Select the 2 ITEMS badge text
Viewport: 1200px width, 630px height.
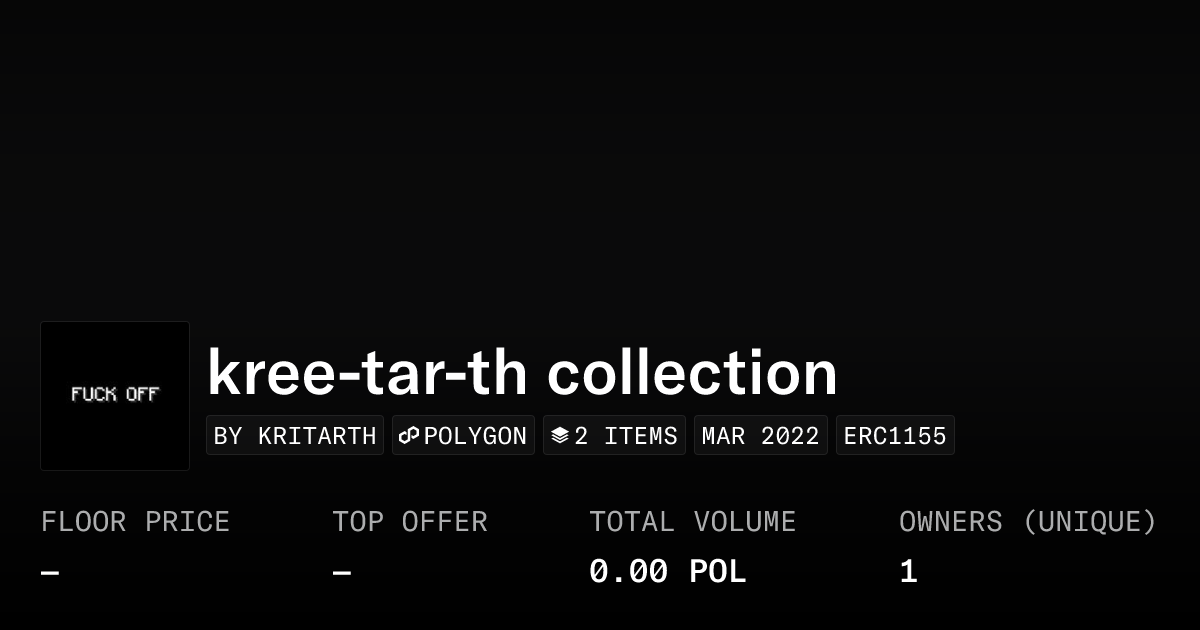click(x=626, y=436)
